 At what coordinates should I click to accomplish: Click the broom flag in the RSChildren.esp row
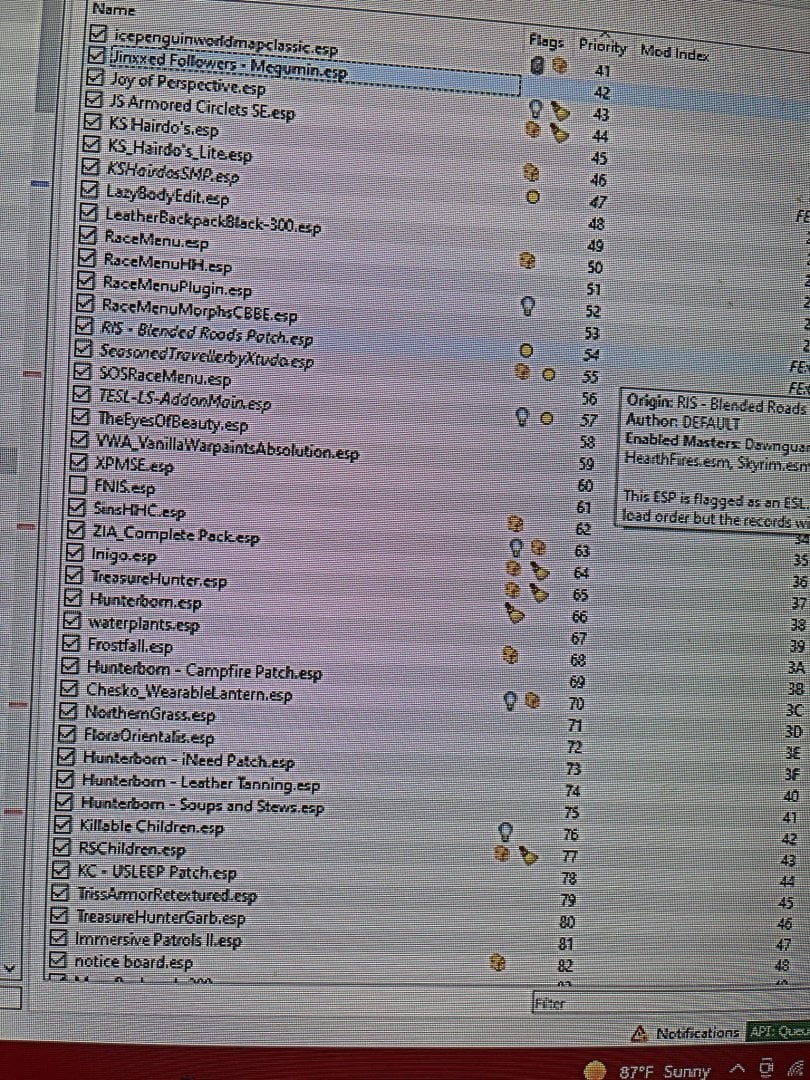(x=528, y=855)
